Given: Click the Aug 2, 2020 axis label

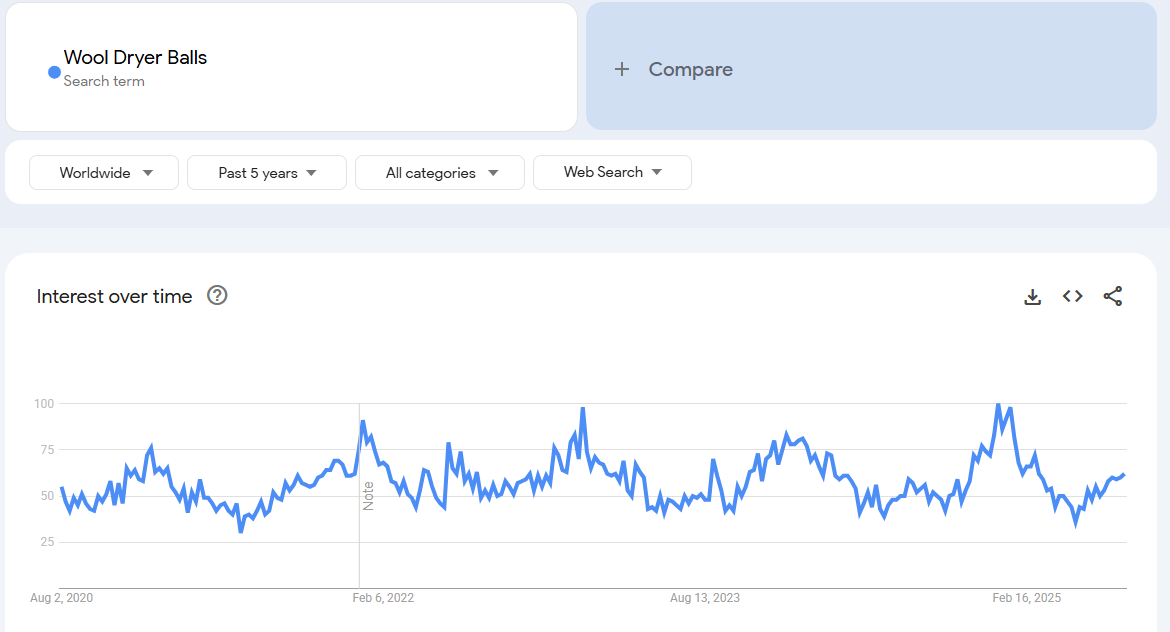Looking at the screenshot, I should tap(62, 598).
